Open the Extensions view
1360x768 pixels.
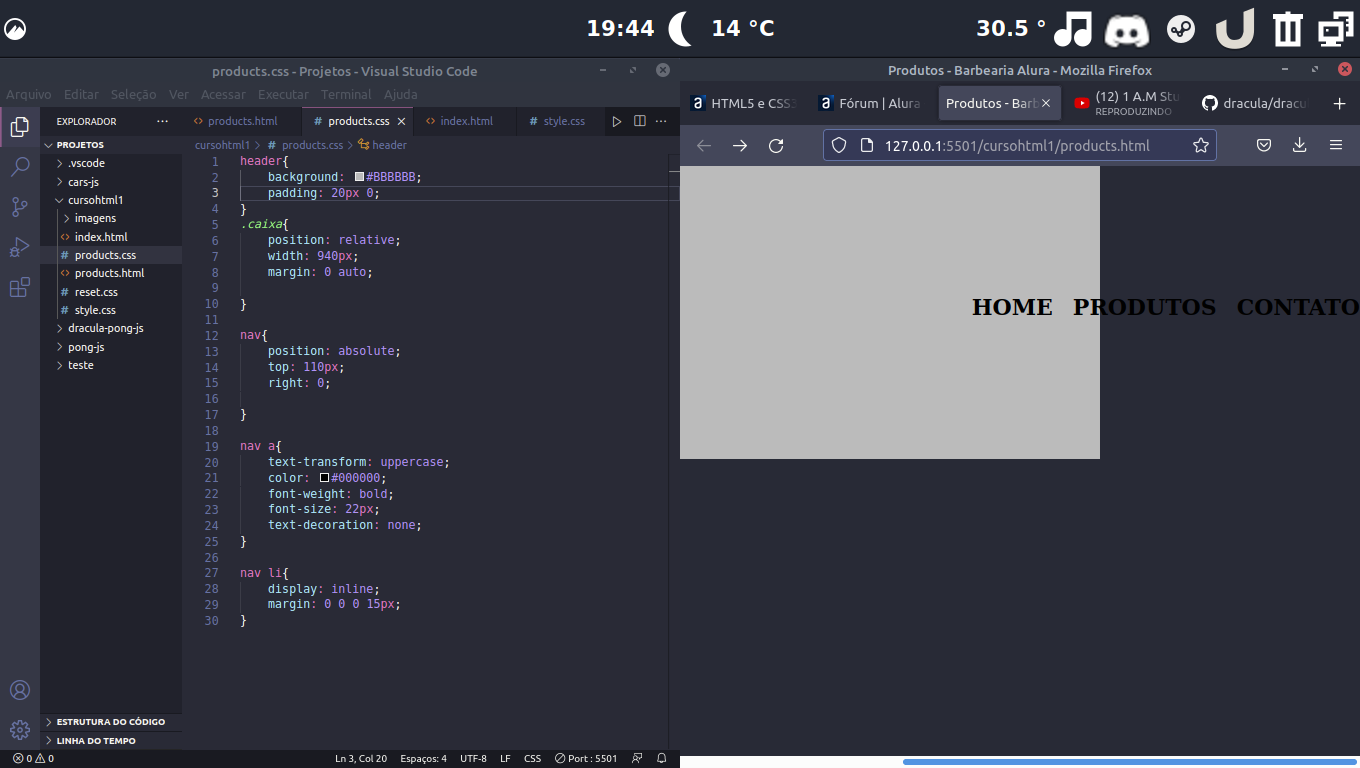point(19,288)
